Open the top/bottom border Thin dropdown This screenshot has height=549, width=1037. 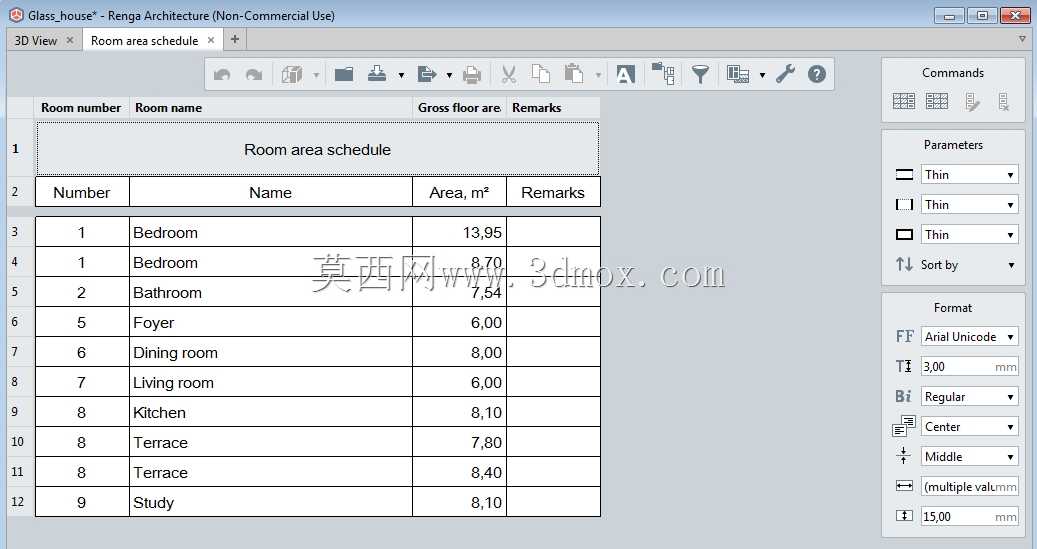(969, 175)
